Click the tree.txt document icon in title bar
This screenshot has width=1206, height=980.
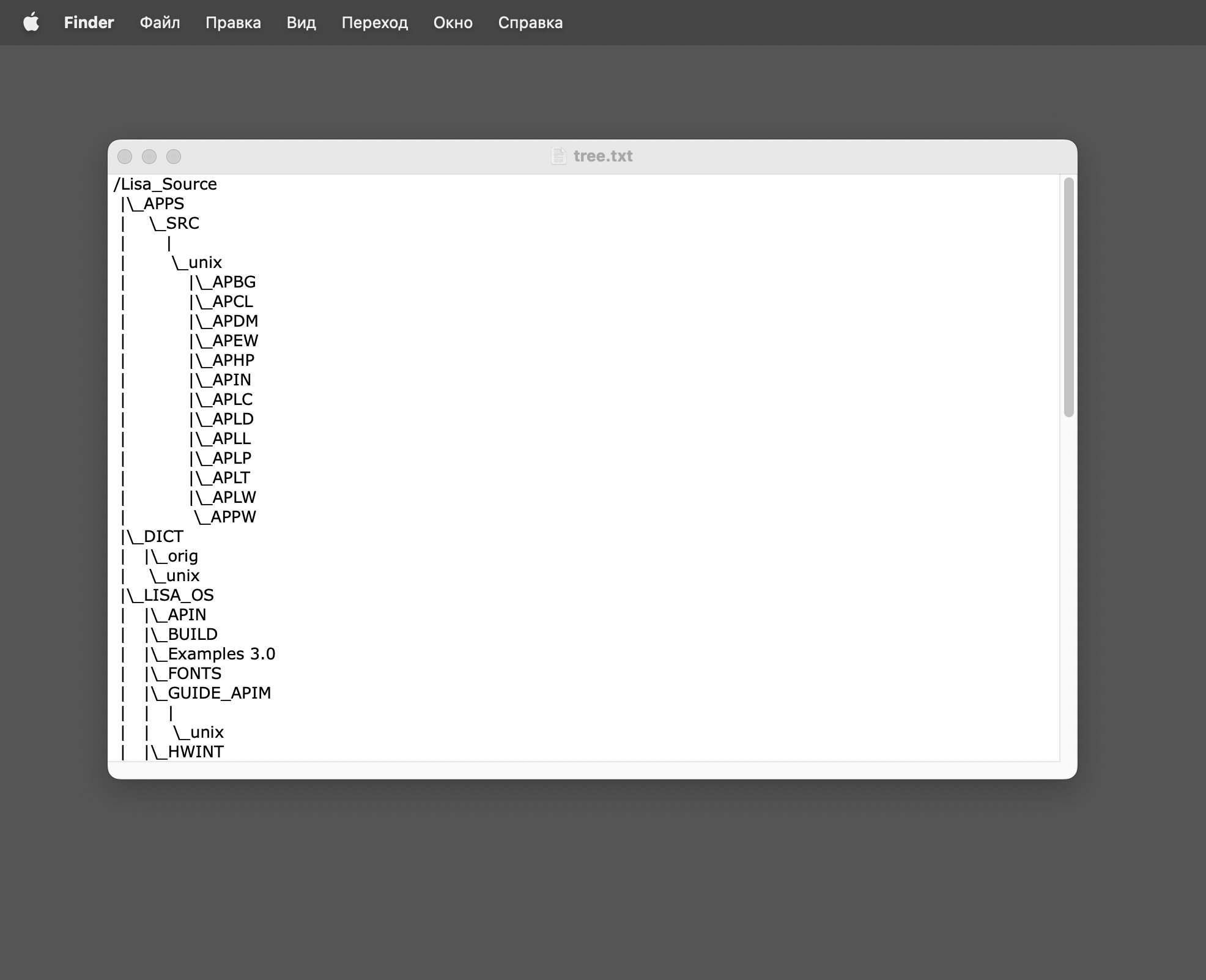558,156
